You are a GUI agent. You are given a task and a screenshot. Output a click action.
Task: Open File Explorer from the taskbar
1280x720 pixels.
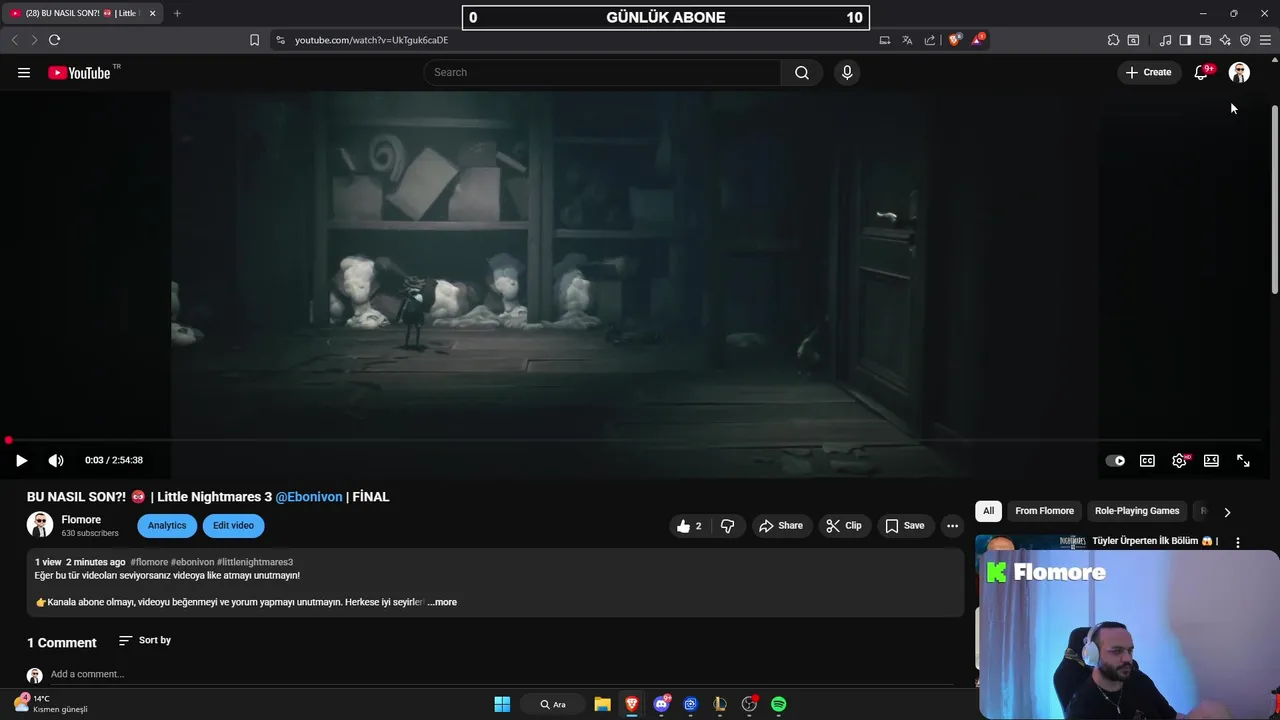tap(602, 704)
